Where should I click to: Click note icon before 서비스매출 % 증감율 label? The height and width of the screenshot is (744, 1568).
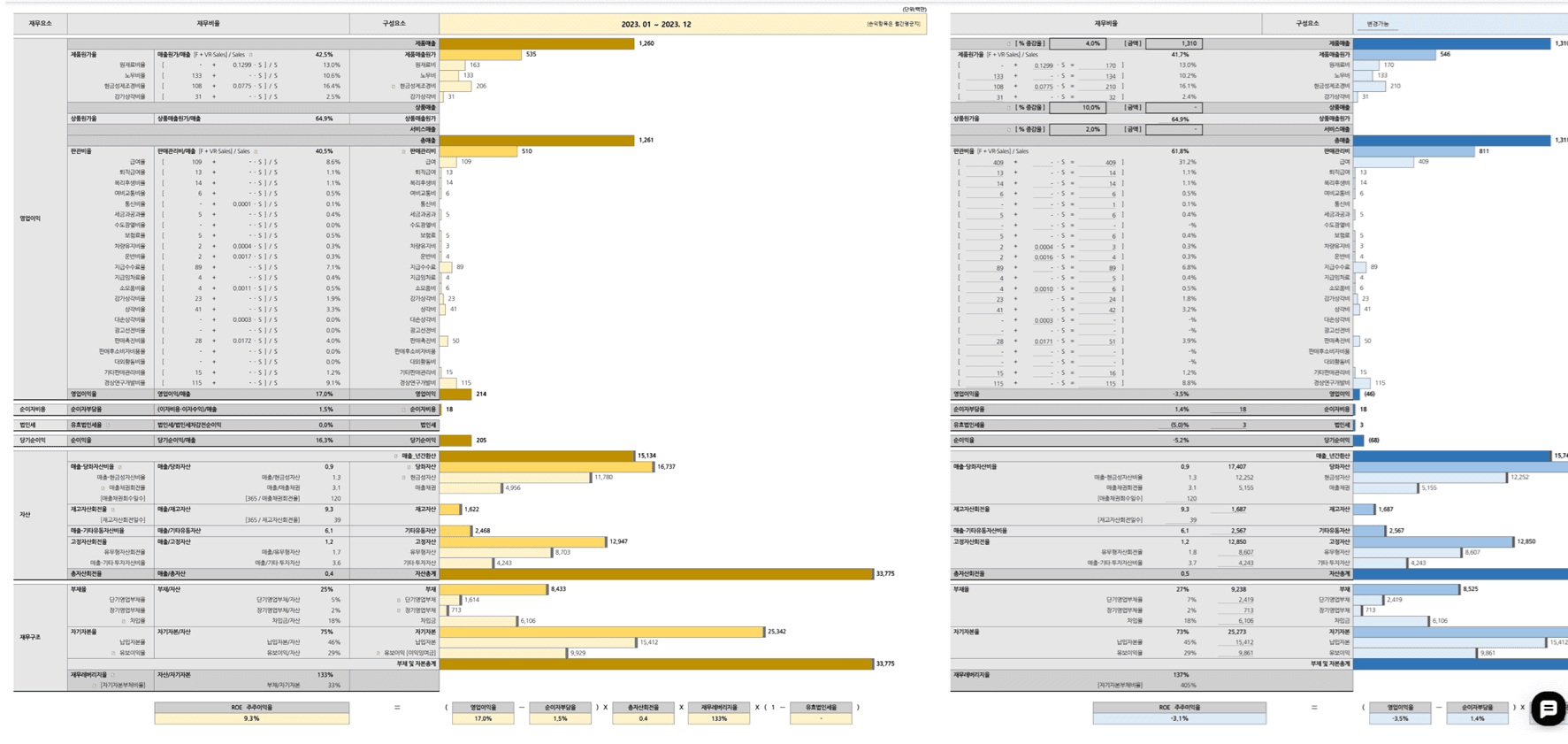coord(1008,129)
